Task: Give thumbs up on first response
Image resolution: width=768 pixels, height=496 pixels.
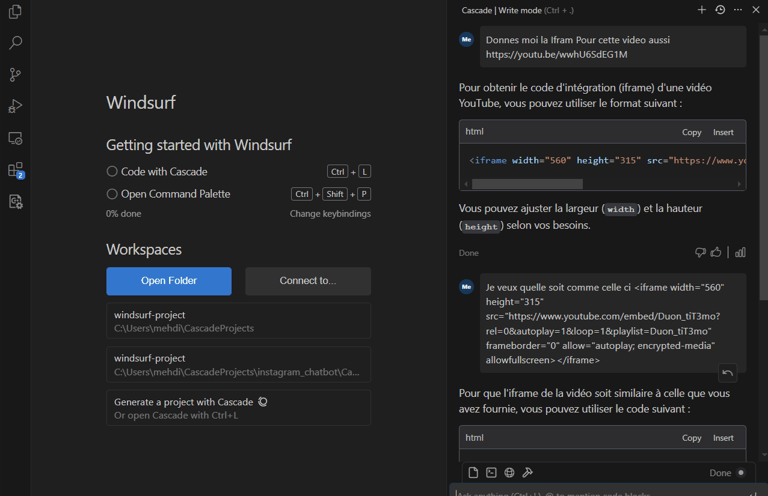Action: point(716,252)
